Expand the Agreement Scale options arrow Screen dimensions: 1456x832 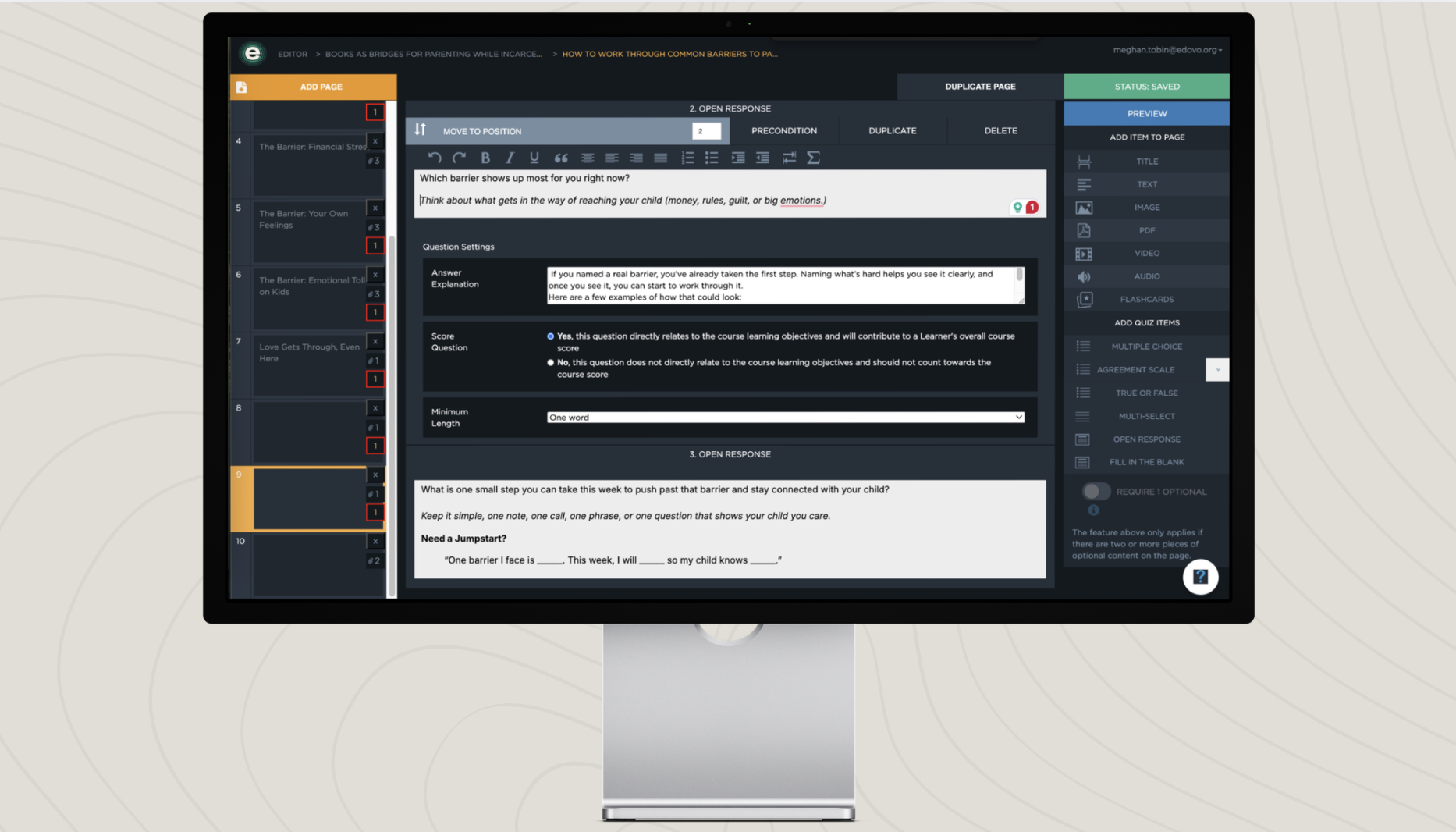1216,370
